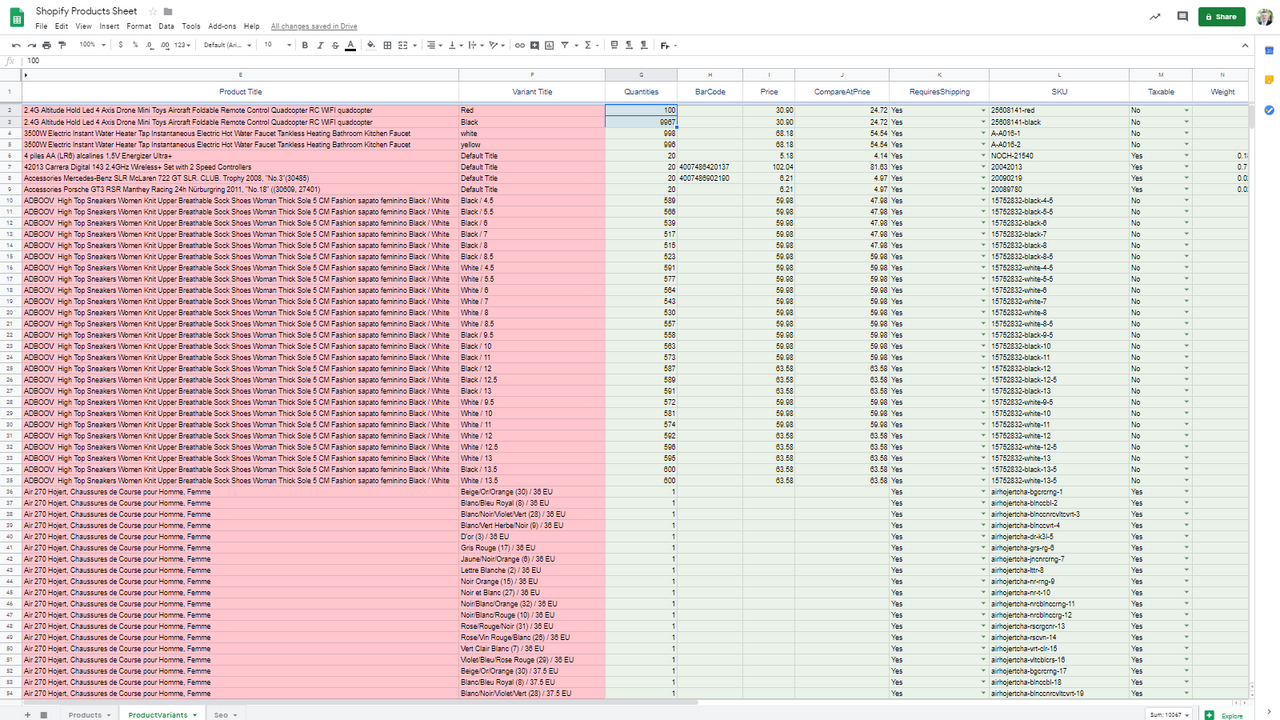Redo the last action
The width and height of the screenshot is (1280, 720).
pos(31,45)
